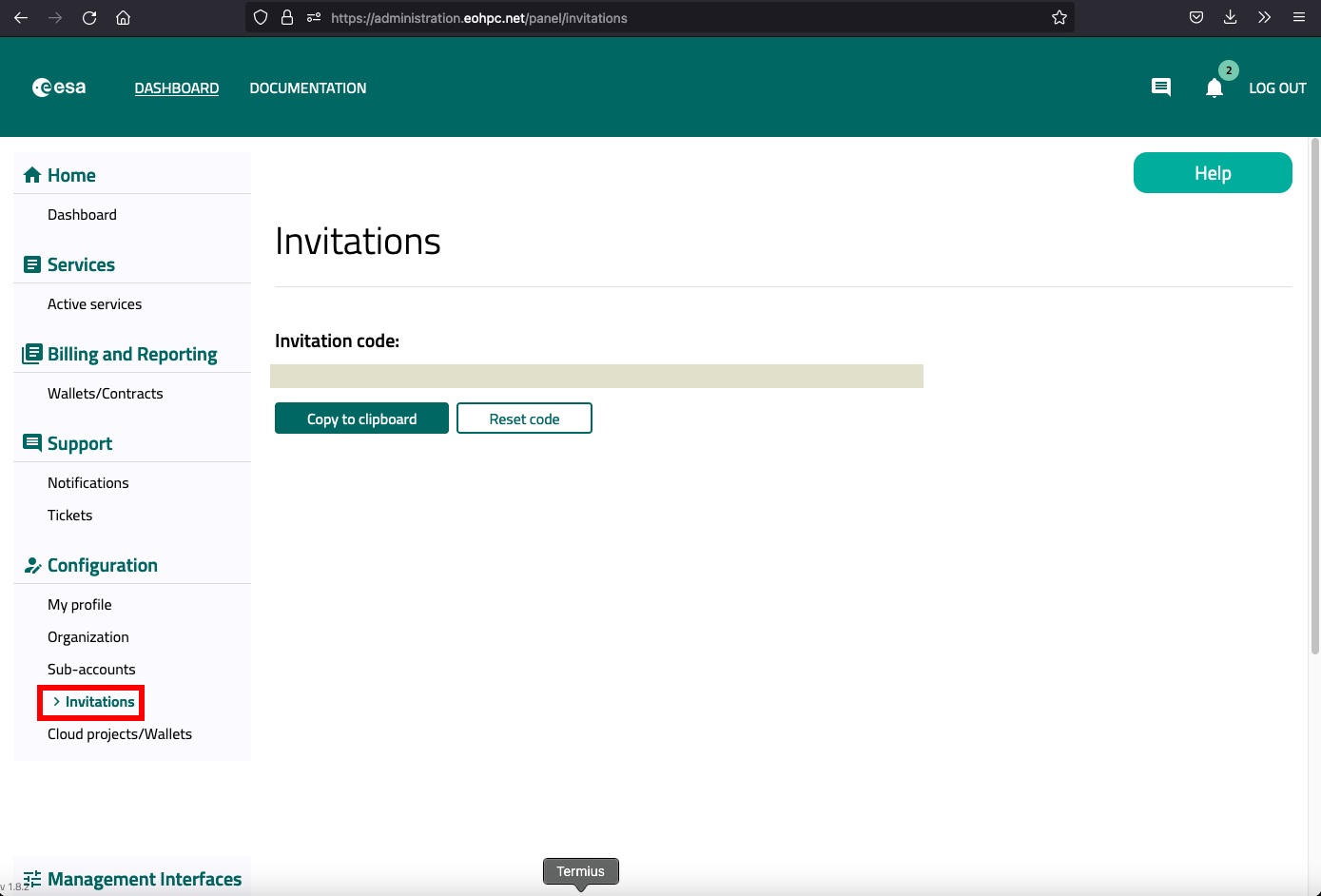Bookmark this page with the star icon
The image size is (1321, 896).
[1059, 17]
